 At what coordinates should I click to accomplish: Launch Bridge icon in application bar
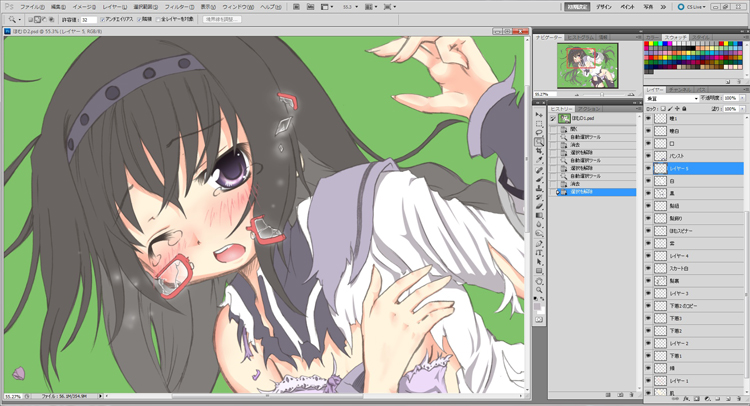(x=297, y=7)
